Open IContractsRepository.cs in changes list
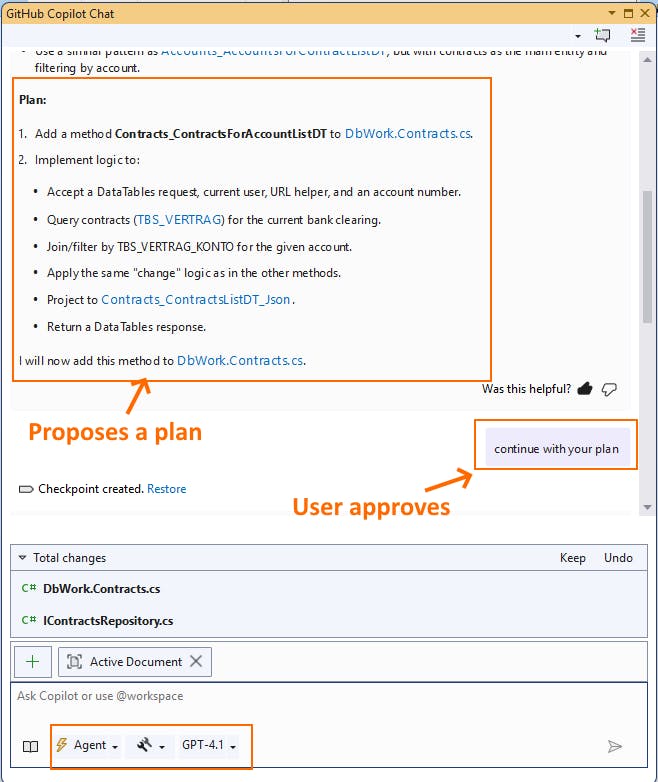The width and height of the screenshot is (658, 782). click(108, 621)
